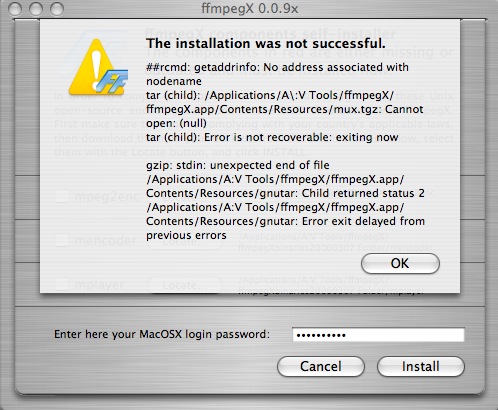Viewport: 498px width, 410px height.
Task: Open the Locate button for mencoder
Action: point(185,241)
